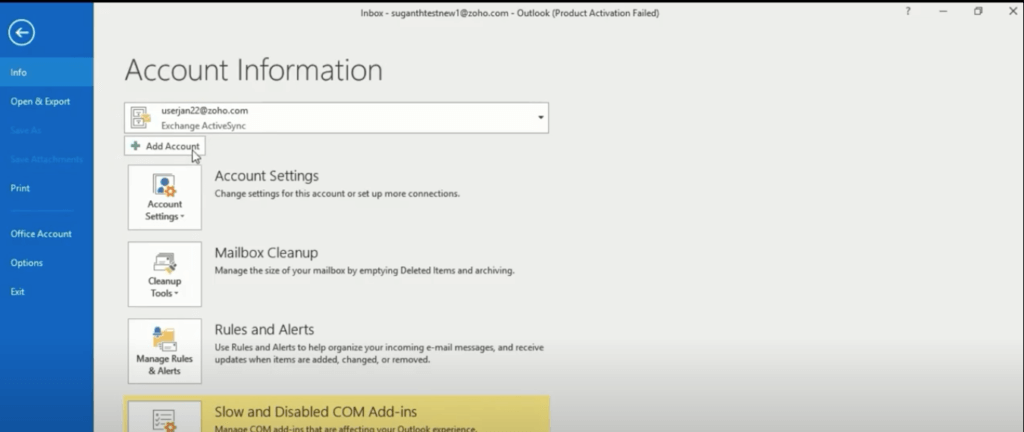Screen dimensions: 1024x432
Task: Click the Add Account button
Action: tap(165, 146)
